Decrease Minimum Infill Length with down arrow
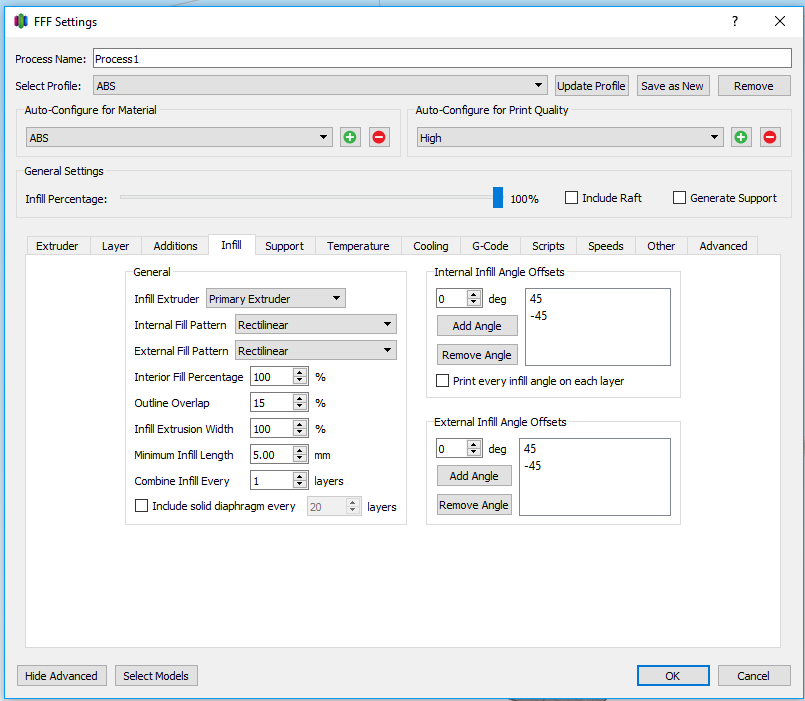This screenshot has height=701, width=805. [x=300, y=460]
